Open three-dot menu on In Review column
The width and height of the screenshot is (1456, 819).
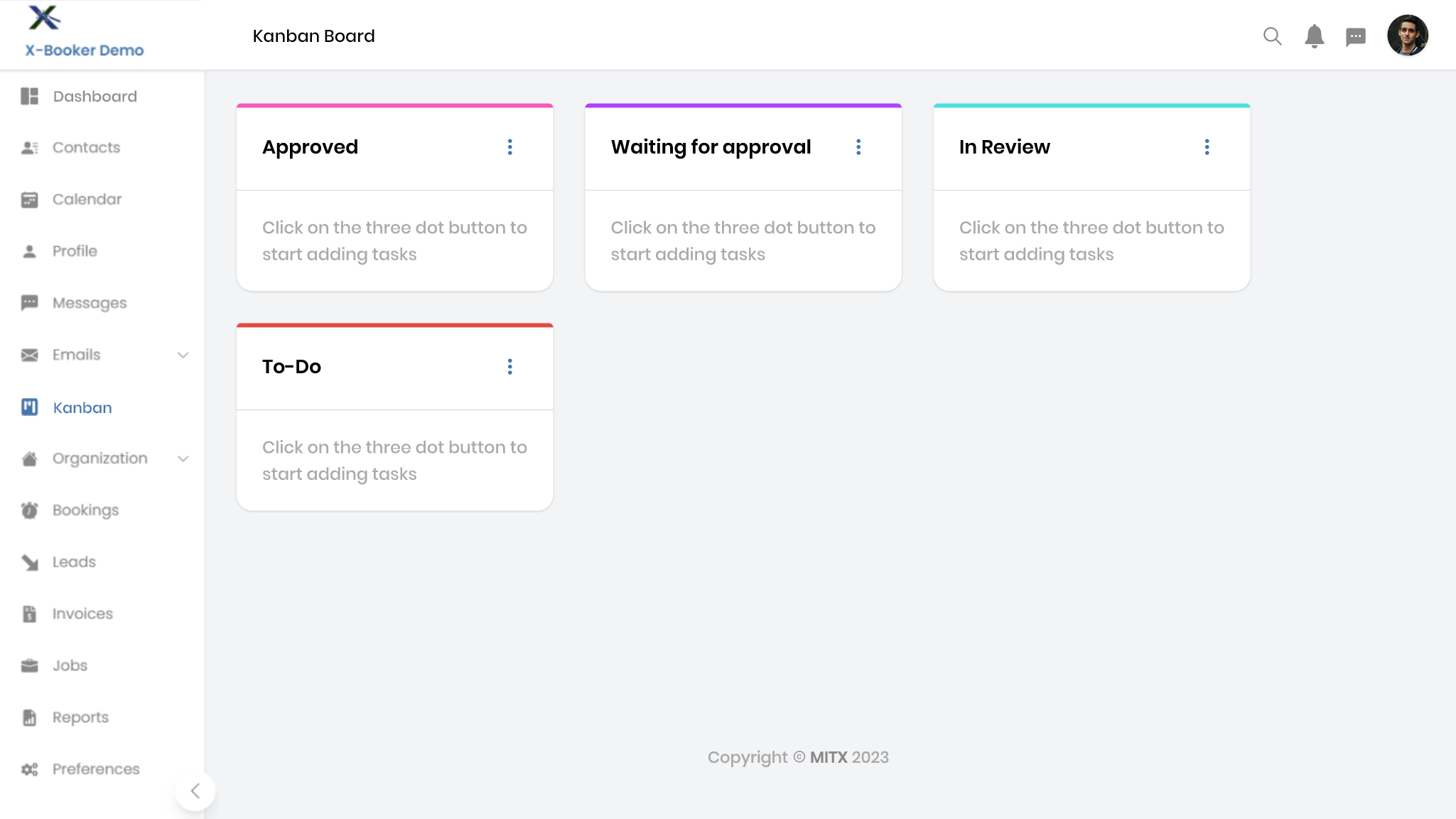(x=1207, y=147)
